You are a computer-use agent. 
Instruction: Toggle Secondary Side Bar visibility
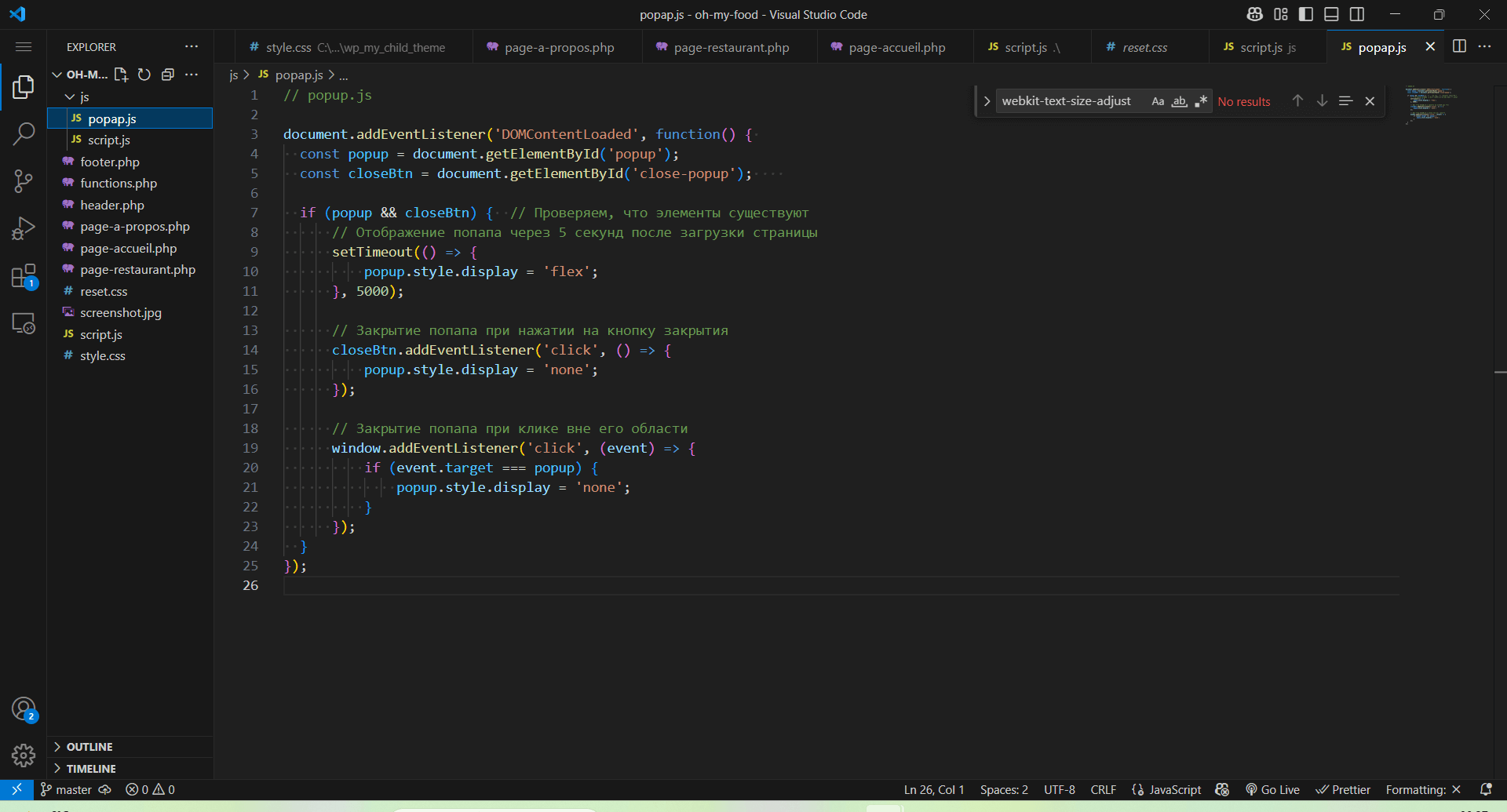1357,14
